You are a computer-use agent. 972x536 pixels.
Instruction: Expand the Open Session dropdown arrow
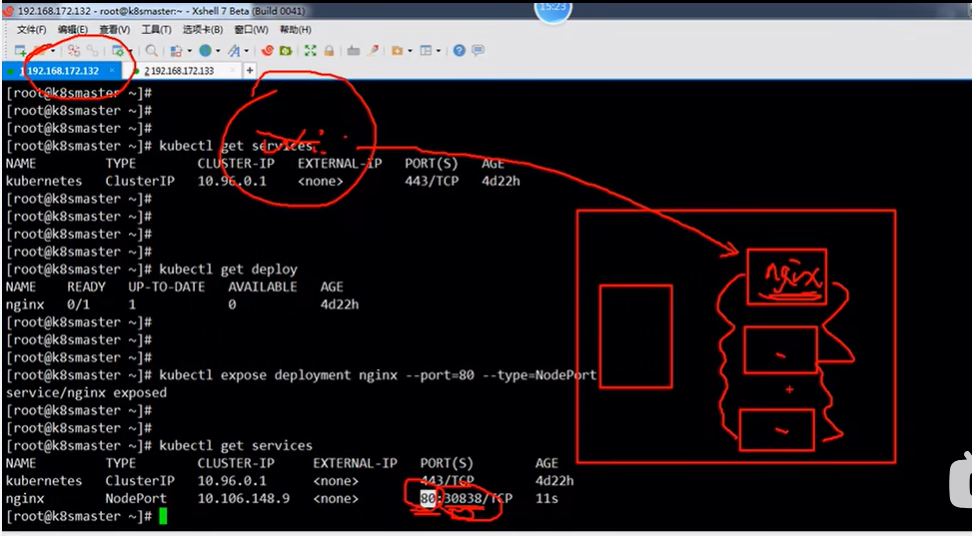(x=53, y=51)
